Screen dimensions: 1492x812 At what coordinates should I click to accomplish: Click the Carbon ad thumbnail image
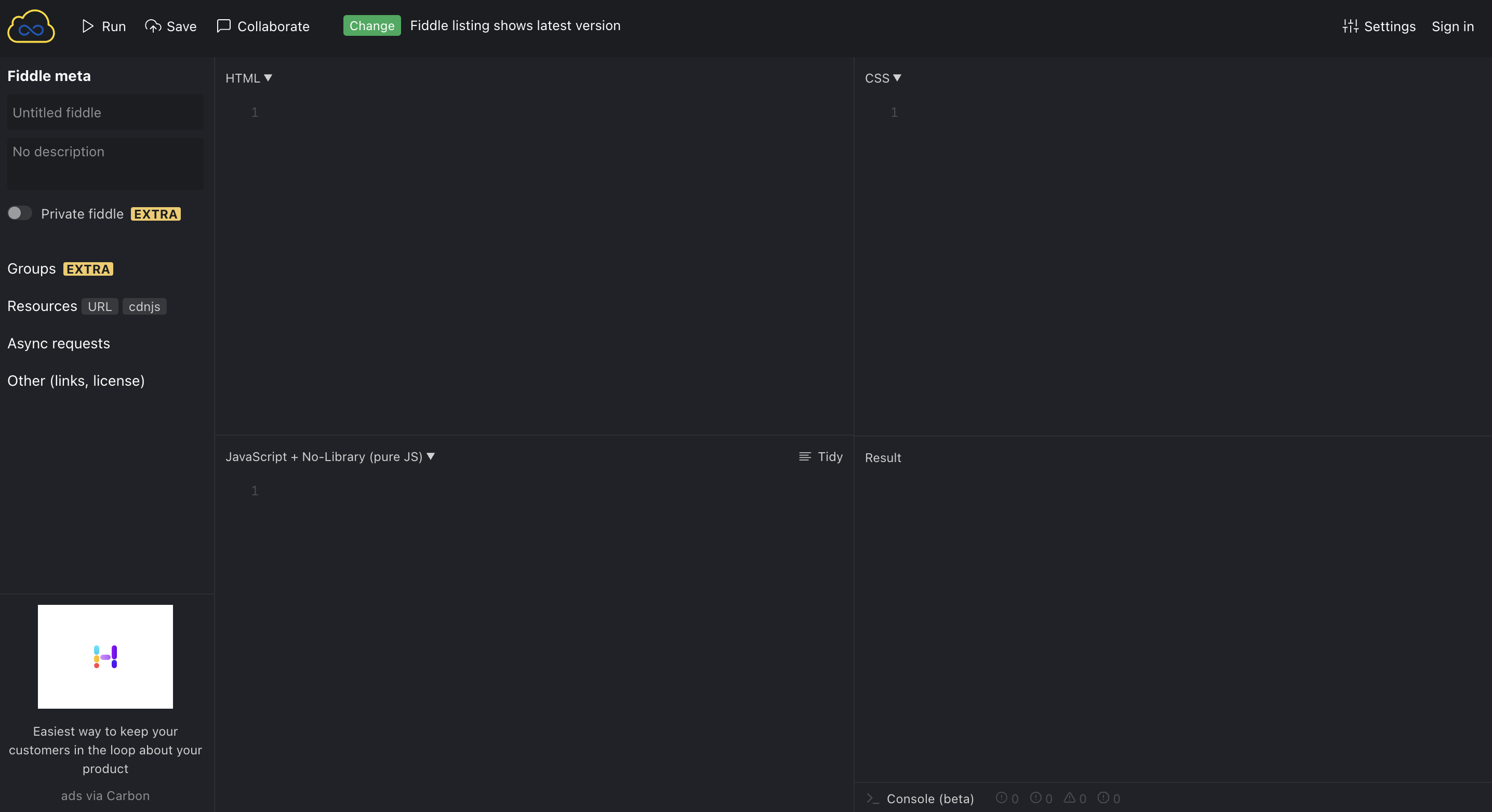click(105, 656)
